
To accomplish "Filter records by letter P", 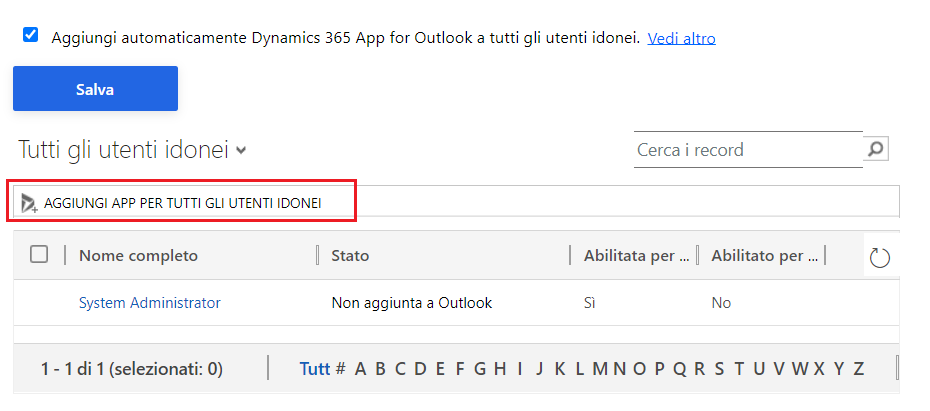I will (x=660, y=369).
